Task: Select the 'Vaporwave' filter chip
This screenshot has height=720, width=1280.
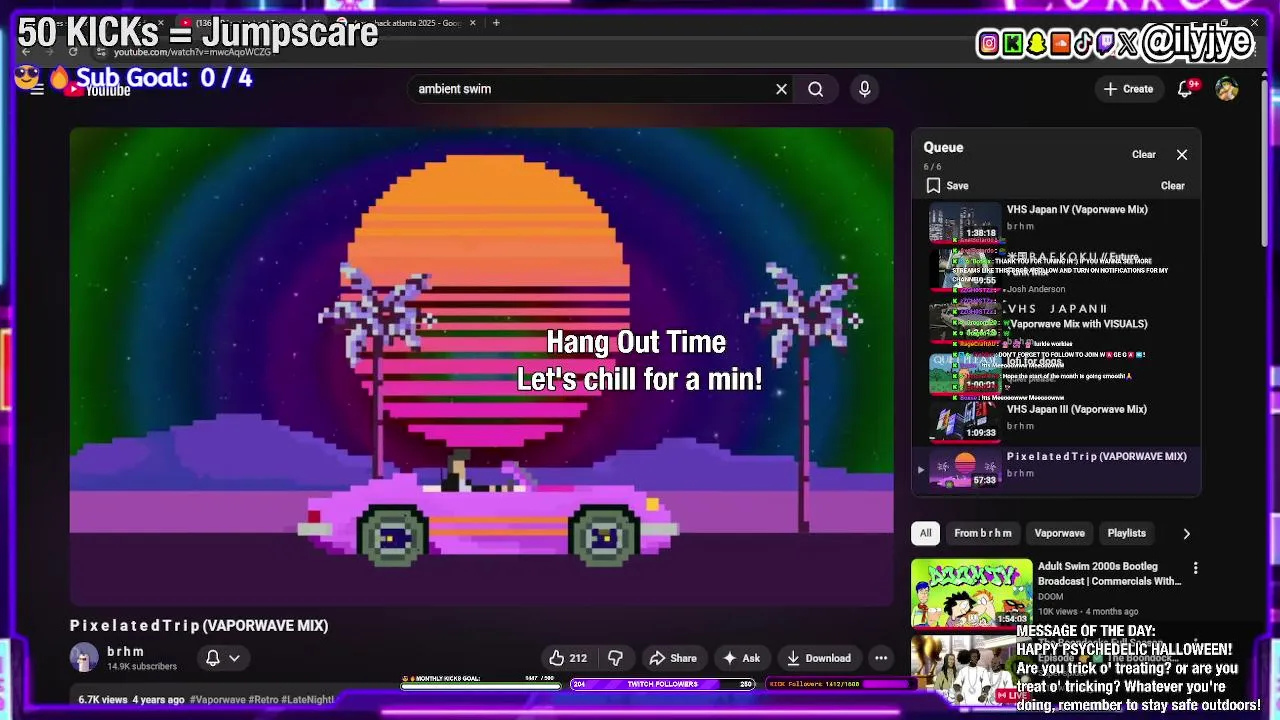Action: tap(1060, 533)
